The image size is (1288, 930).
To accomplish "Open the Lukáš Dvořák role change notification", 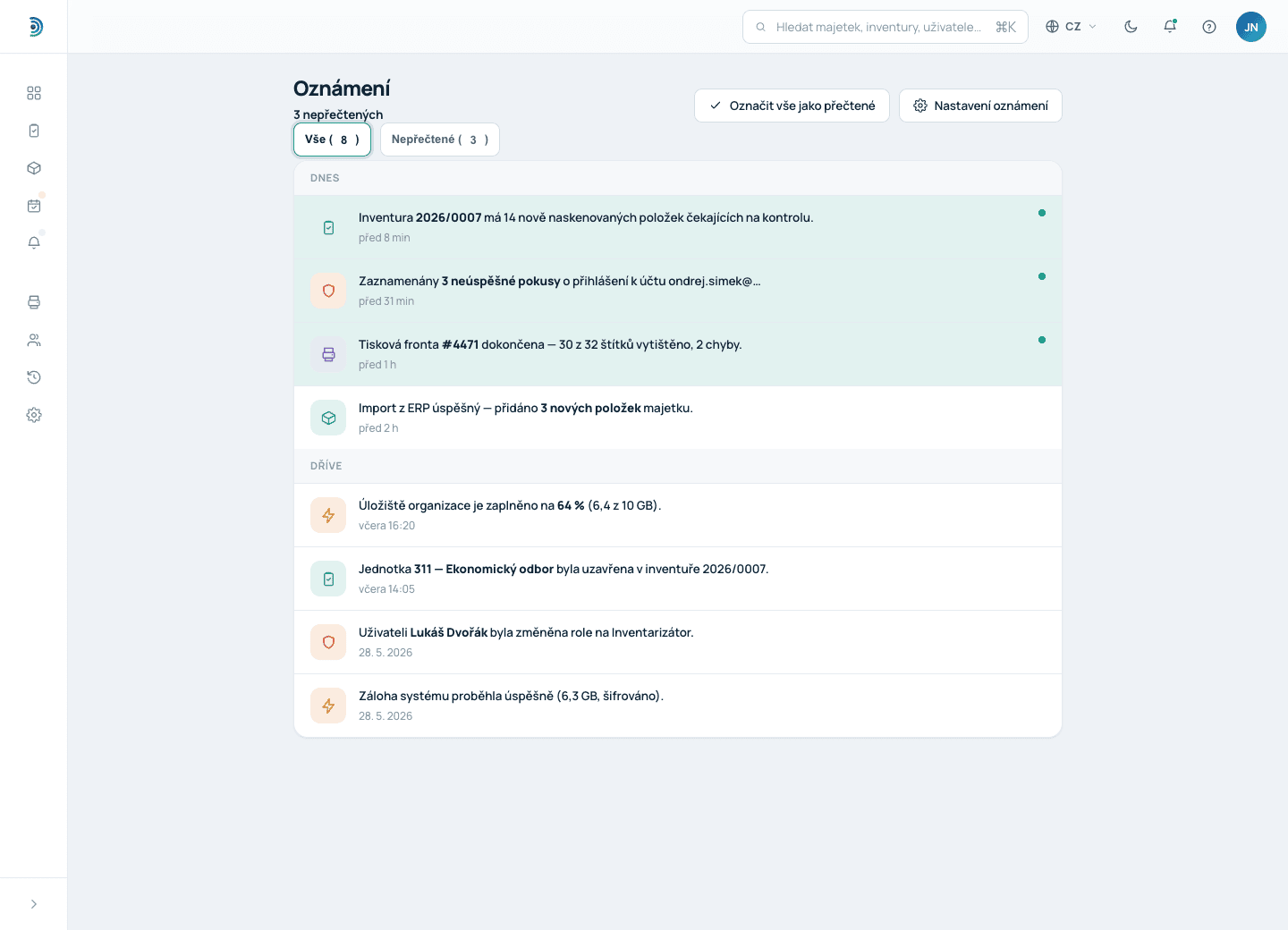I will click(678, 642).
